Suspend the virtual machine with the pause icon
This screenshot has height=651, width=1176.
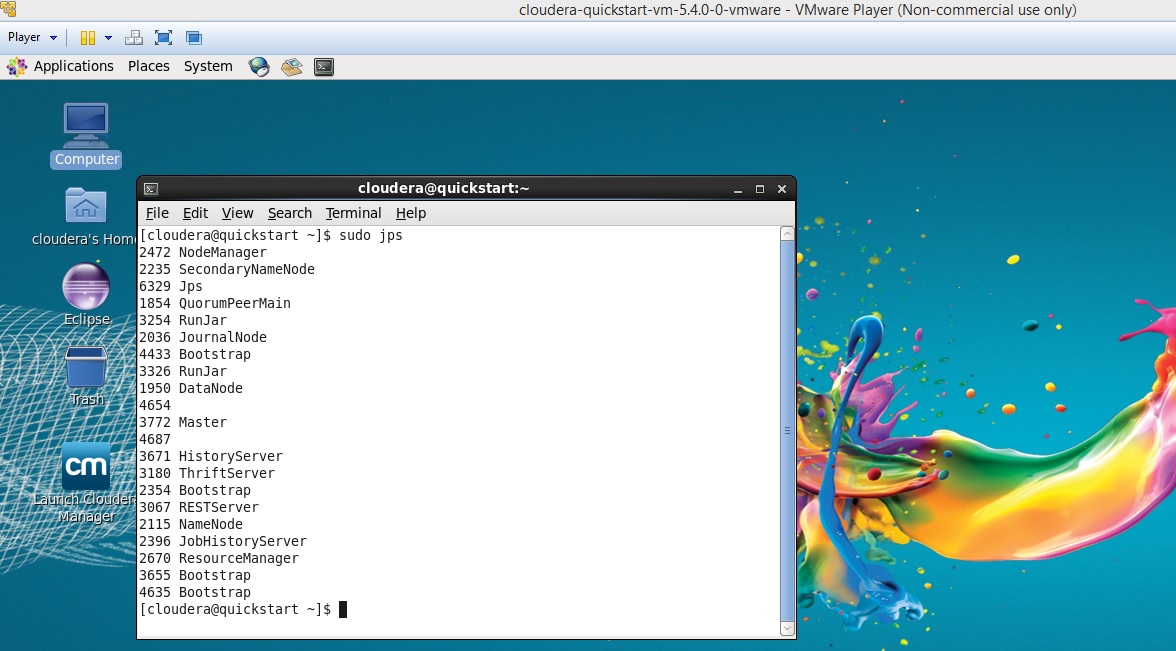coord(88,37)
